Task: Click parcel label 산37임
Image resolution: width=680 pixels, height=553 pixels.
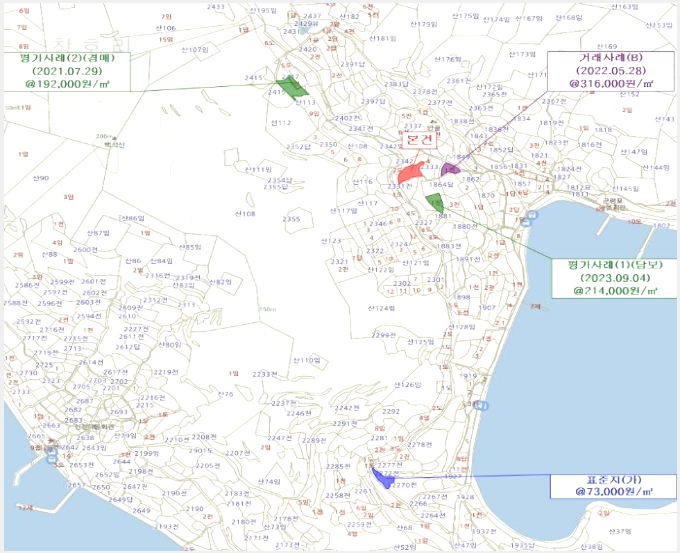Action: (x=620, y=531)
